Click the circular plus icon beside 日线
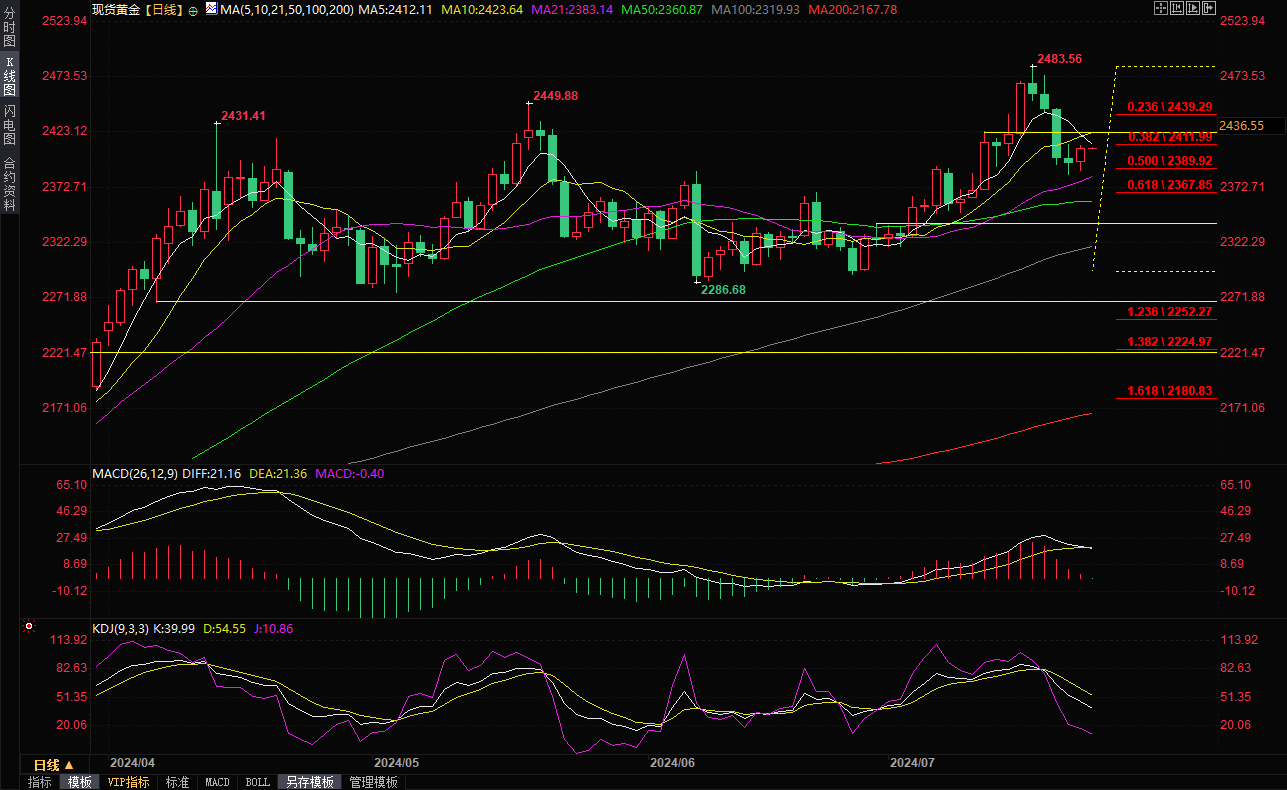 coord(192,9)
